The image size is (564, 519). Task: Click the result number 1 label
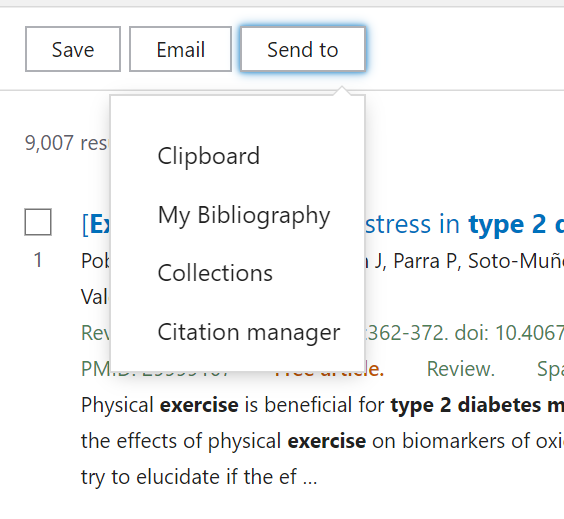coord(38,260)
